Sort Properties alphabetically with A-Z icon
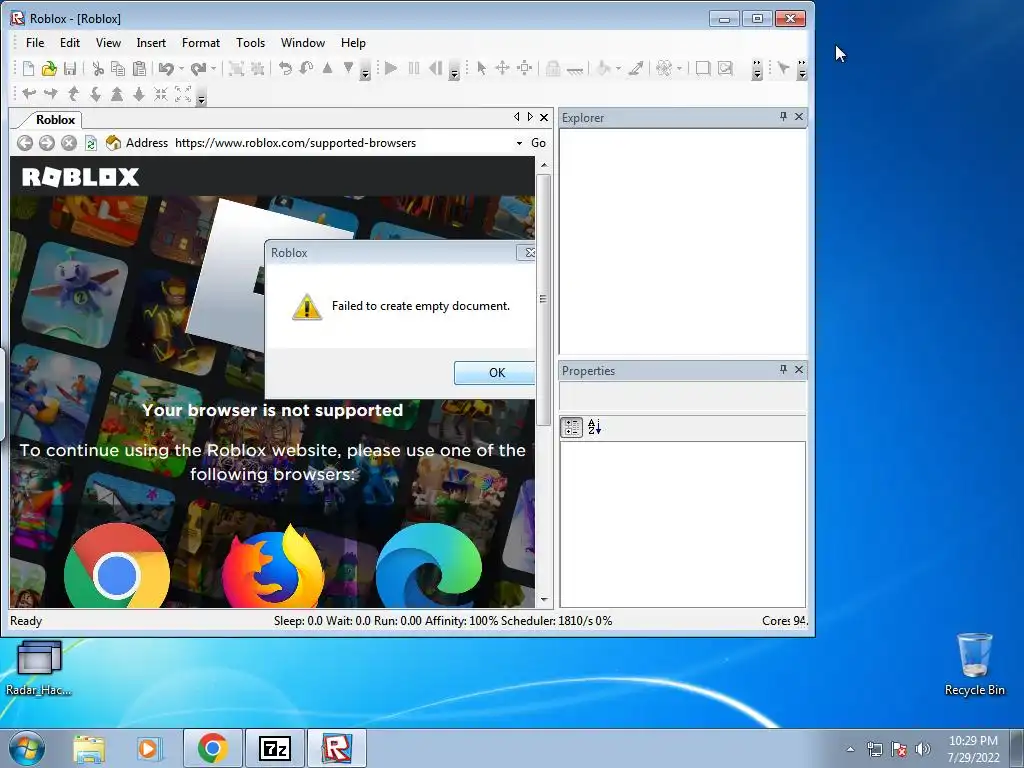Screen dimensions: 1024x768 click(594, 427)
